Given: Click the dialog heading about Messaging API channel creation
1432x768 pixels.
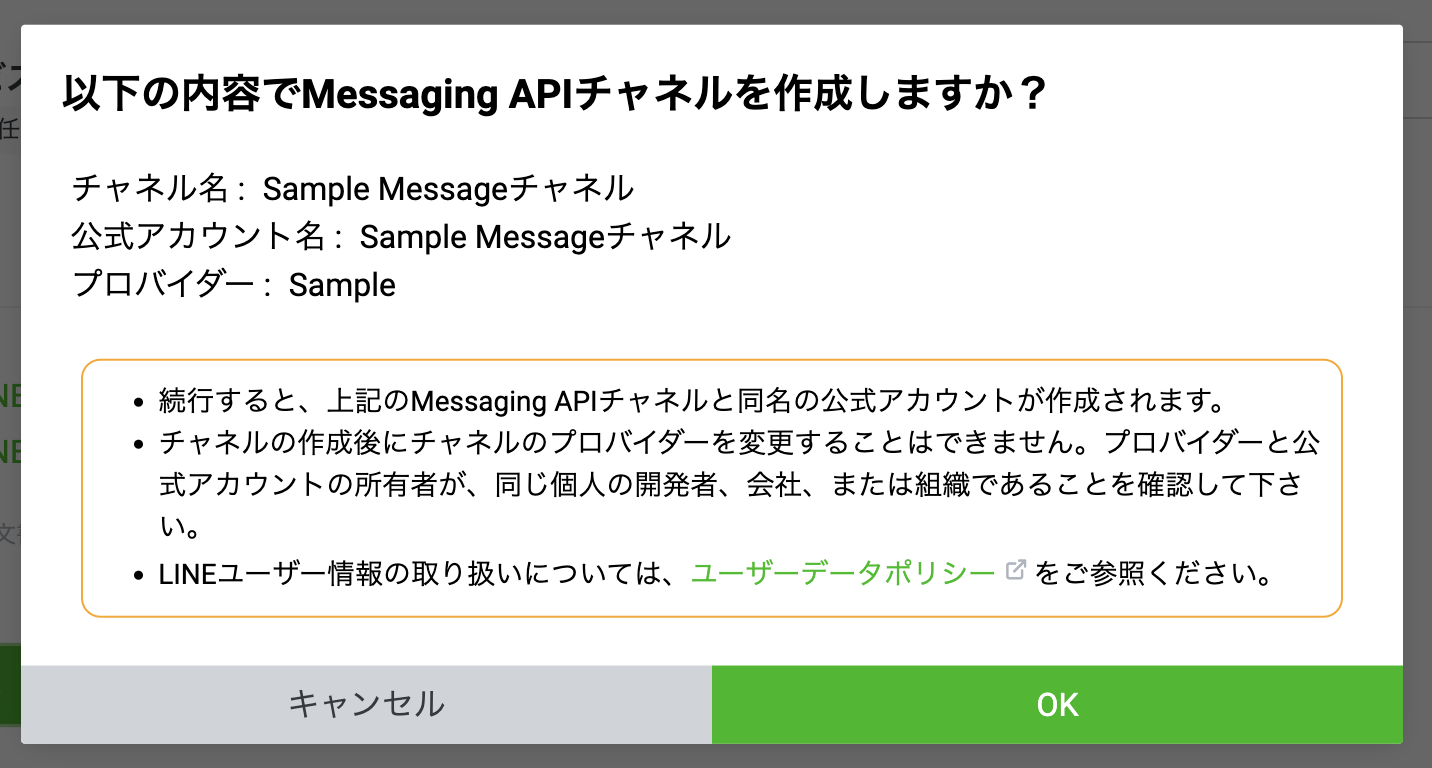Looking at the screenshot, I should [x=554, y=96].
